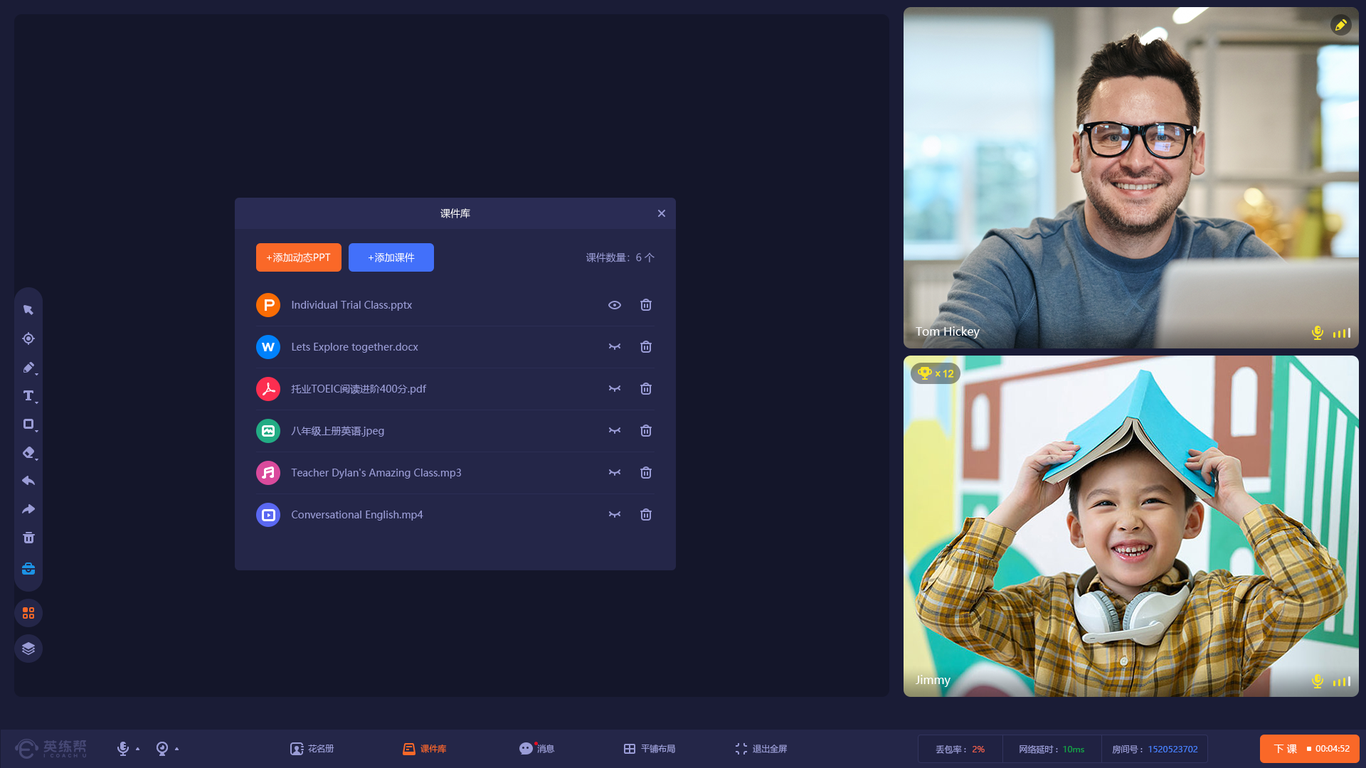Image resolution: width=1366 pixels, height=768 pixels.
Task: Select the laser pointer target tool
Action: [28, 339]
